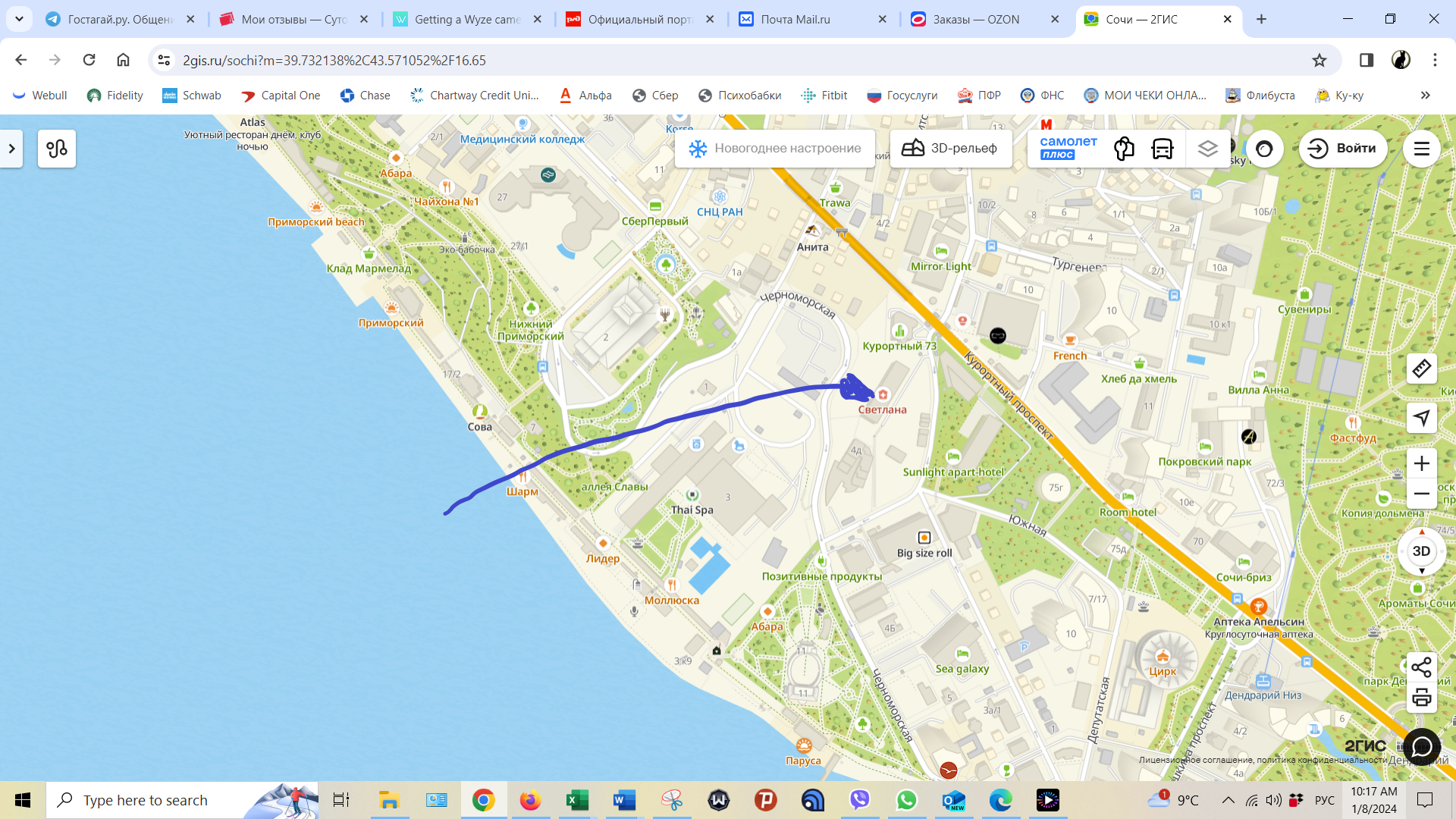The width and height of the screenshot is (1456, 819).
Task: Show public transport bus layer
Action: coord(1162,149)
